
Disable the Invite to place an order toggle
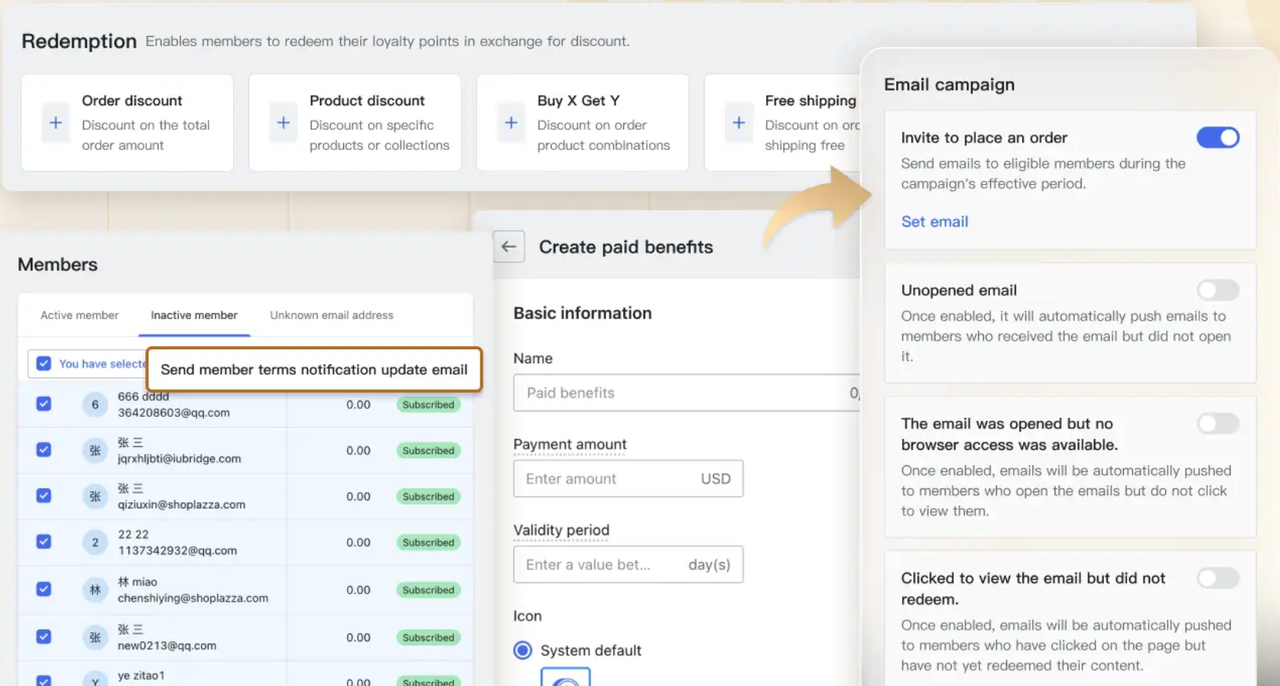[x=1217, y=138]
